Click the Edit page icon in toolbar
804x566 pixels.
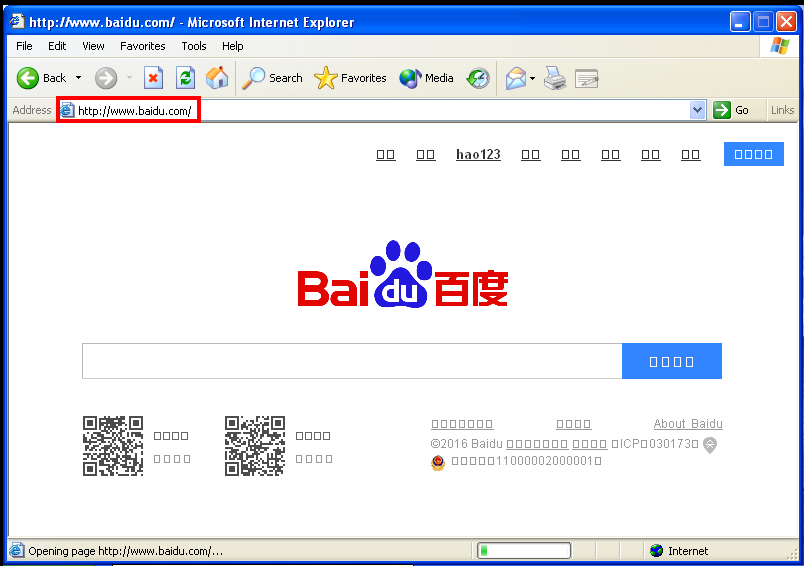point(587,78)
